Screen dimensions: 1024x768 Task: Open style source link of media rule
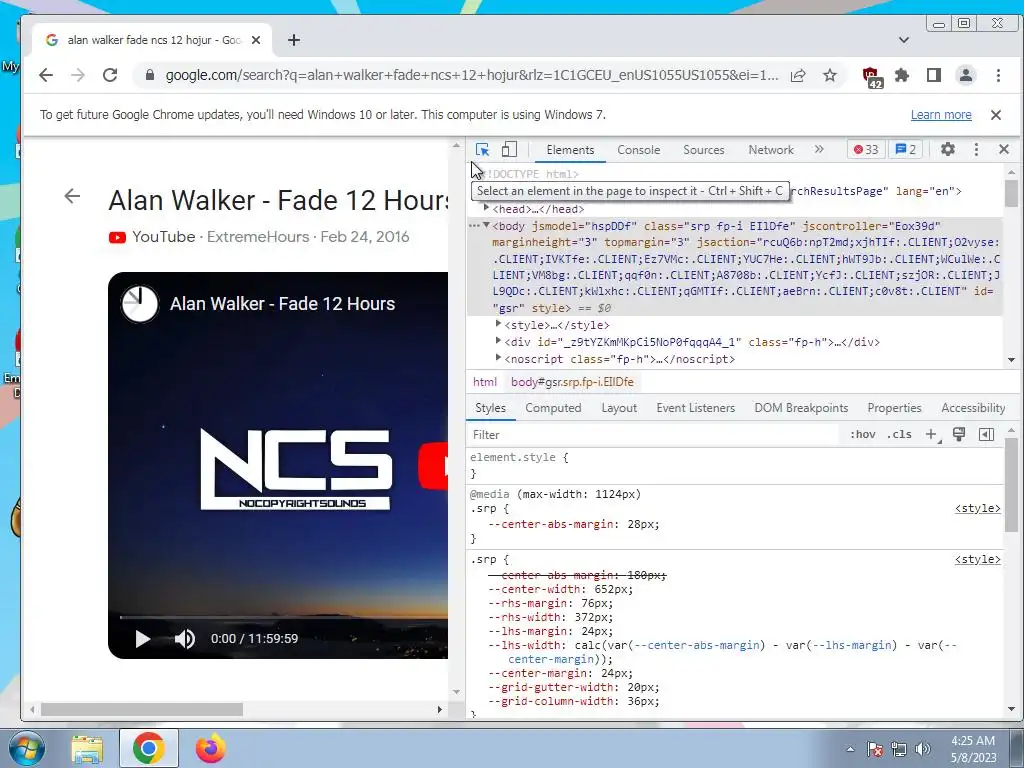click(x=977, y=509)
